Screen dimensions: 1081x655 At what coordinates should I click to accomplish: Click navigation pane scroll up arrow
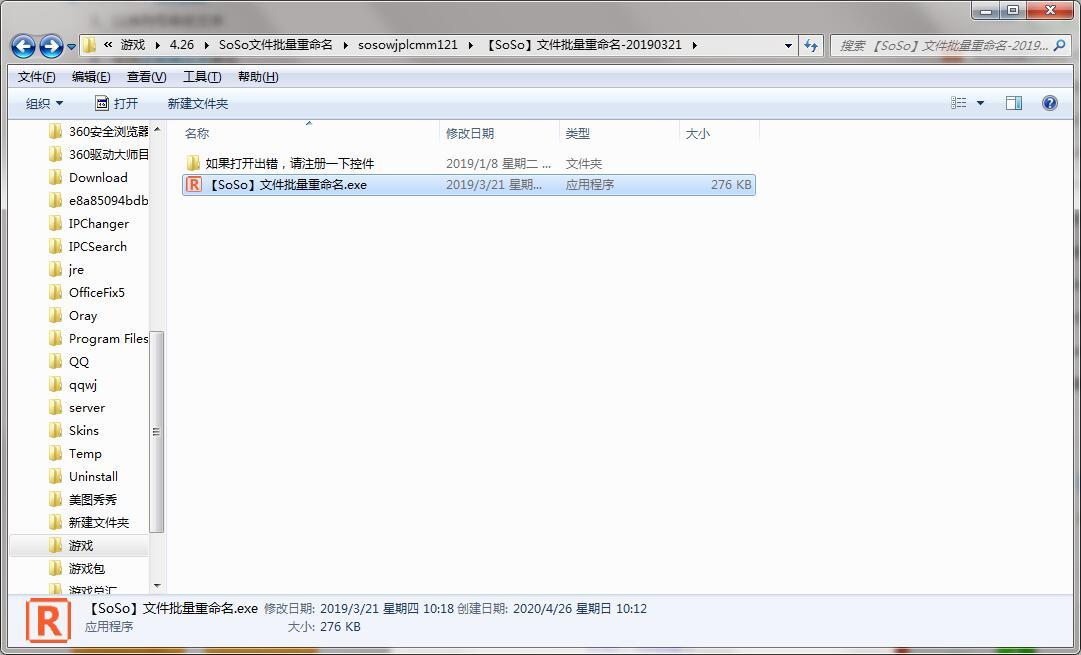click(156, 130)
